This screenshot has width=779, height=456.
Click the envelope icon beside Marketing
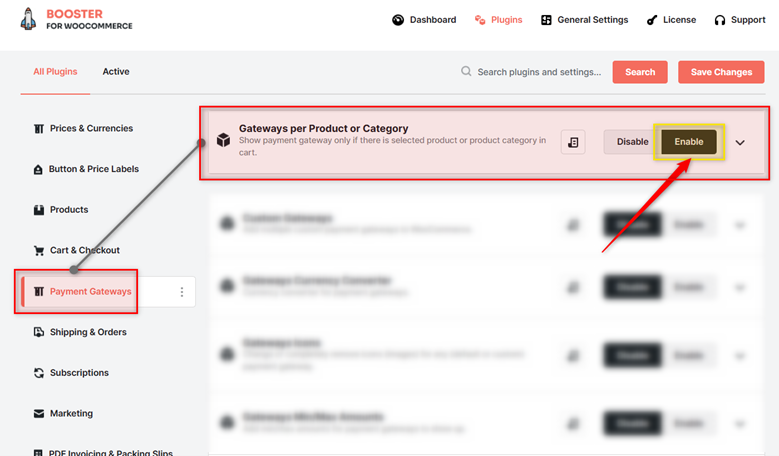point(39,413)
